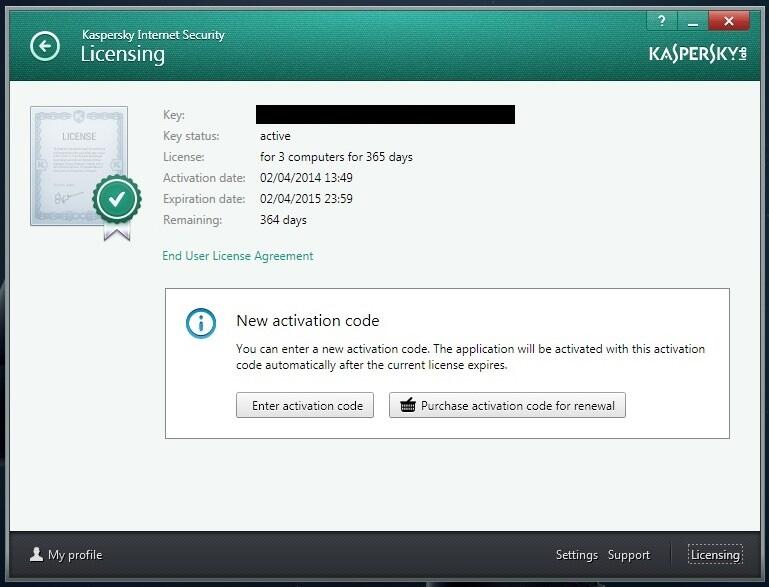This screenshot has width=769, height=587.
Task: Open Support in the bottom bar
Action: (x=629, y=555)
